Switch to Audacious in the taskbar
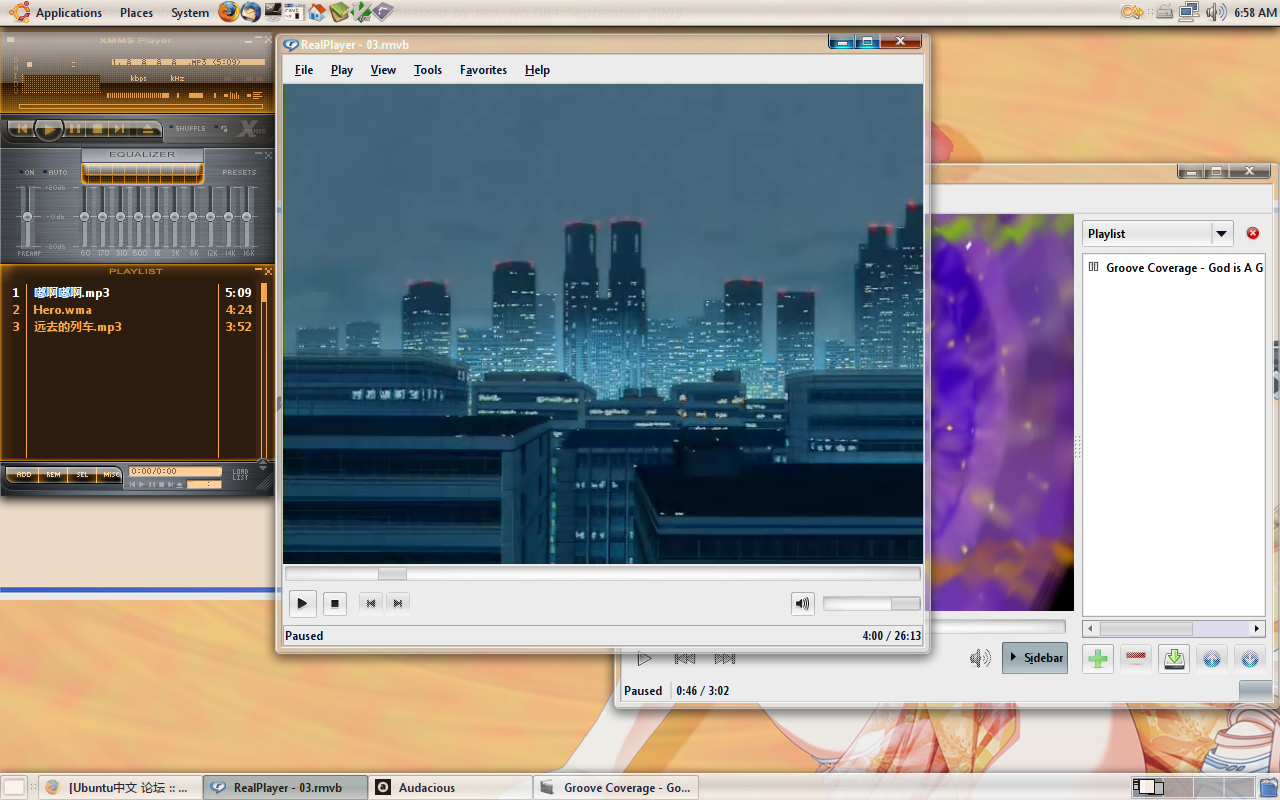 (x=450, y=787)
